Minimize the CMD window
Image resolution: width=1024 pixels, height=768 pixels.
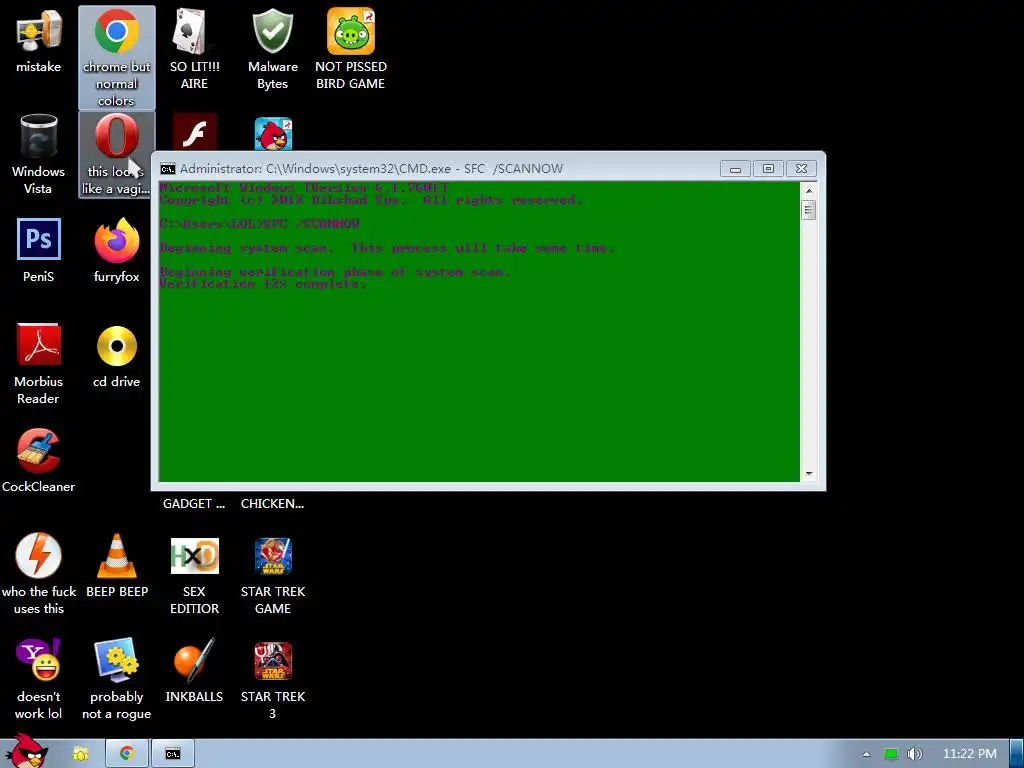(x=735, y=169)
